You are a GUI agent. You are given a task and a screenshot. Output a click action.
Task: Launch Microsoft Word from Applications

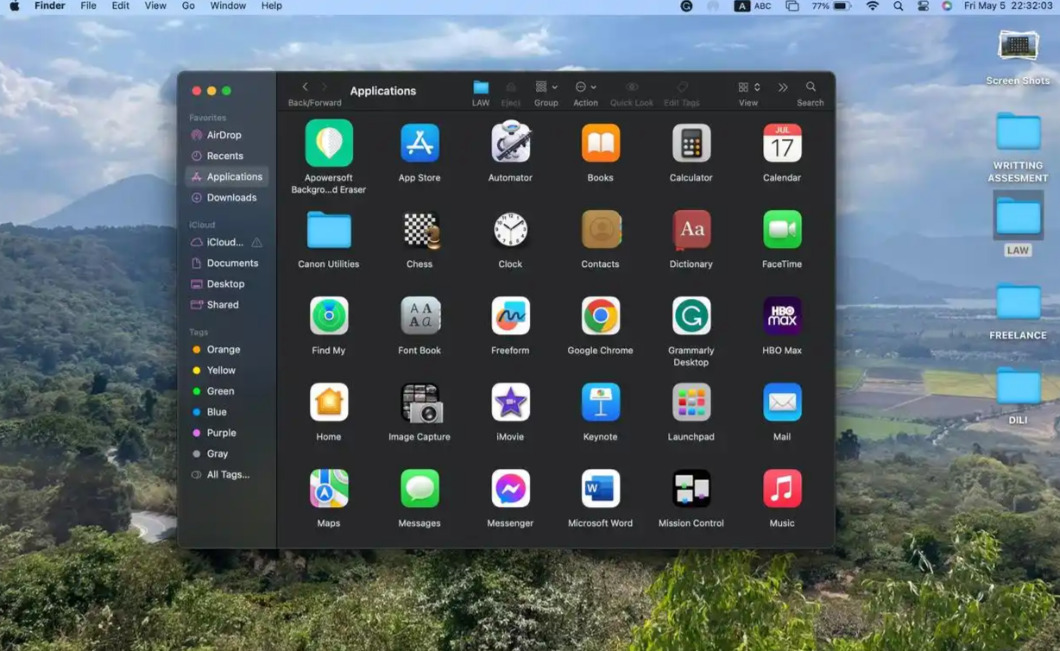pyautogui.click(x=600, y=488)
